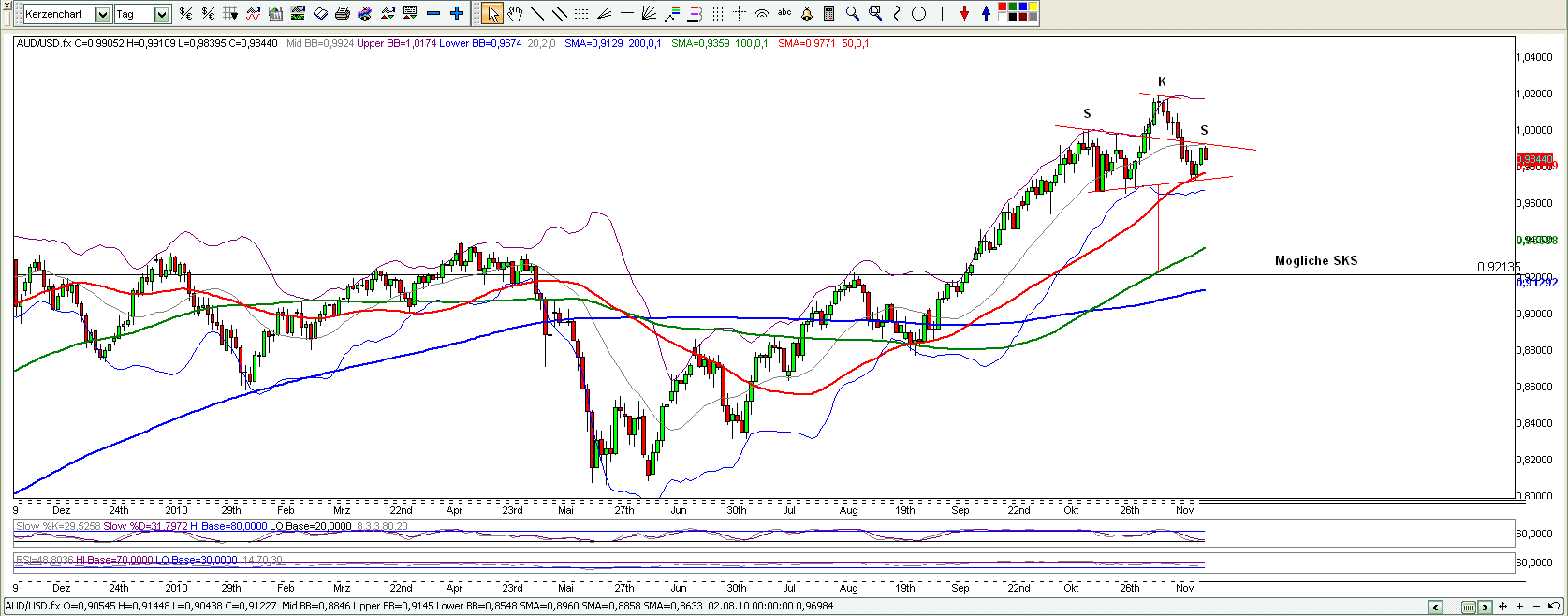Click the open book icon
1568x616 pixels.
320,13
